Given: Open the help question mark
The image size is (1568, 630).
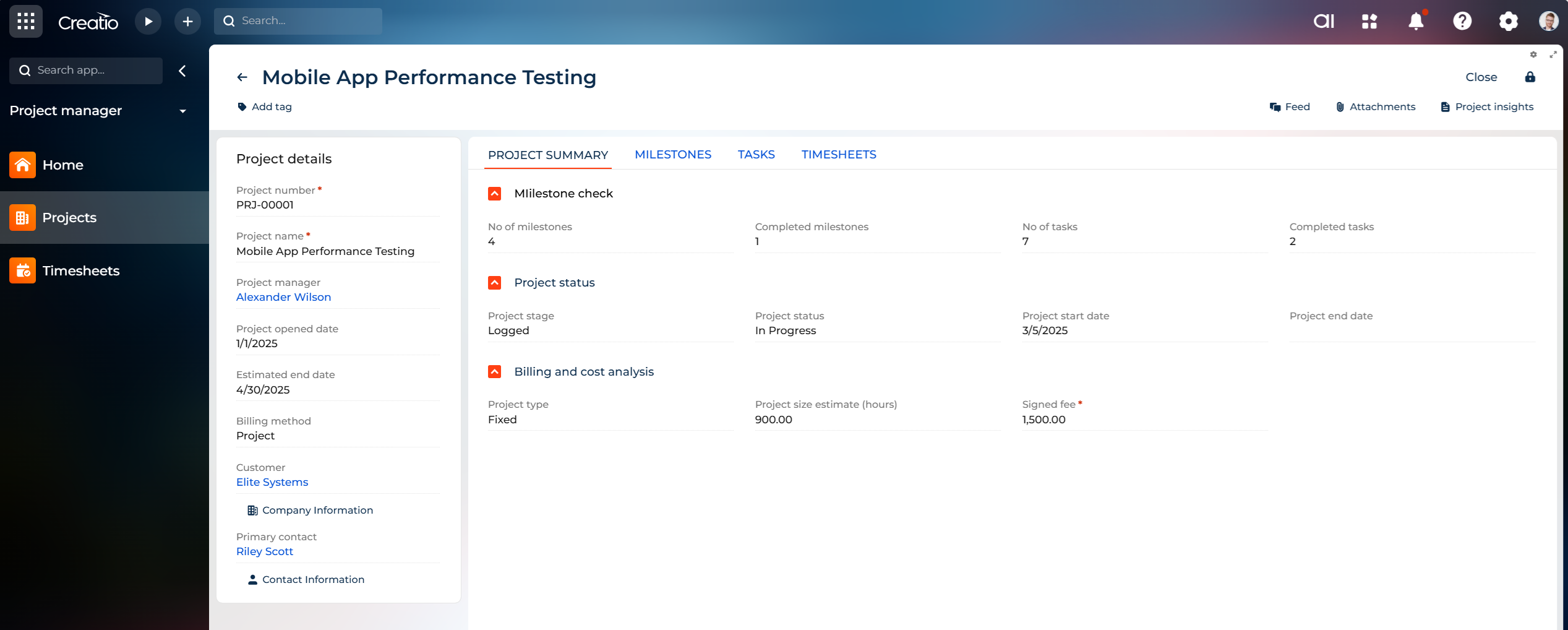Looking at the screenshot, I should [x=1462, y=21].
